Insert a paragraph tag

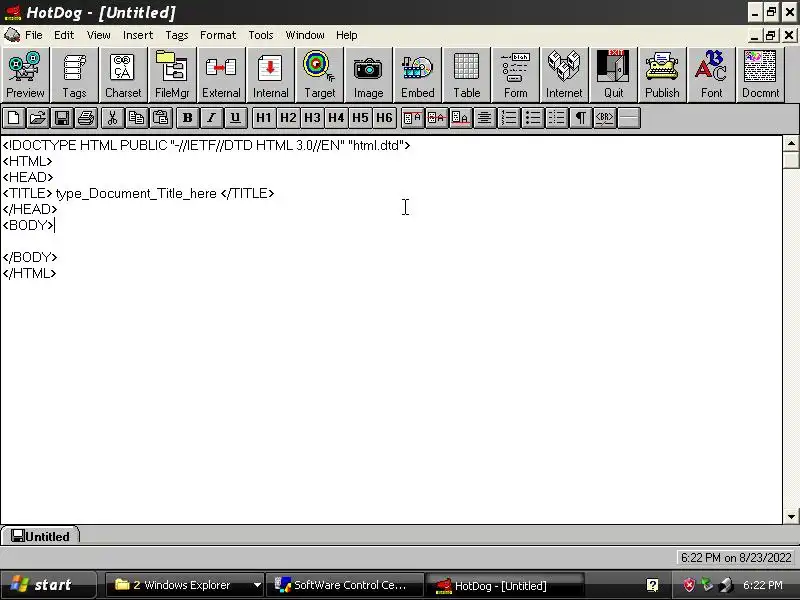point(581,118)
